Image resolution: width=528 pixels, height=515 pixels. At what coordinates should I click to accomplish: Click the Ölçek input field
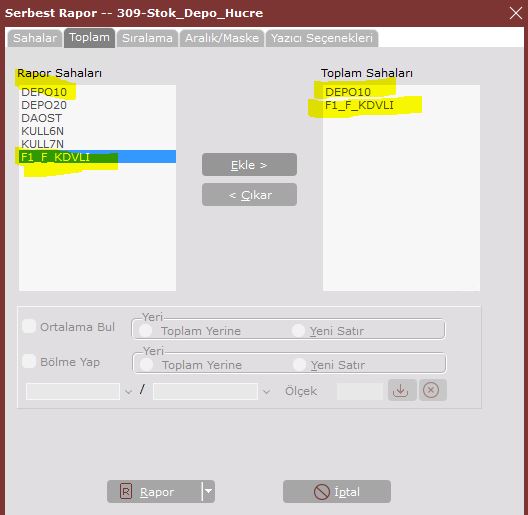(360, 391)
